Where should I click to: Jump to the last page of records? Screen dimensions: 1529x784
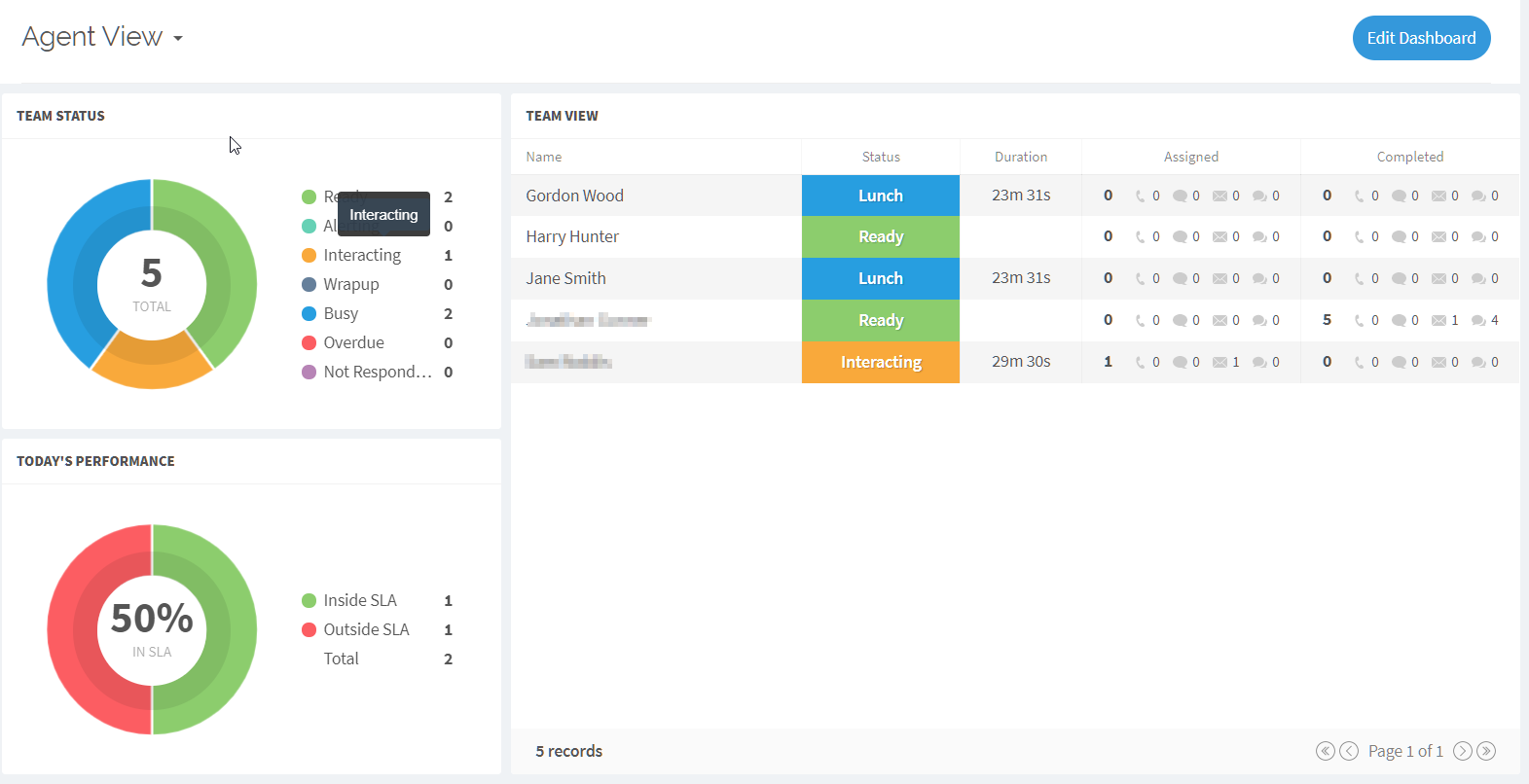[x=1486, y=751]
